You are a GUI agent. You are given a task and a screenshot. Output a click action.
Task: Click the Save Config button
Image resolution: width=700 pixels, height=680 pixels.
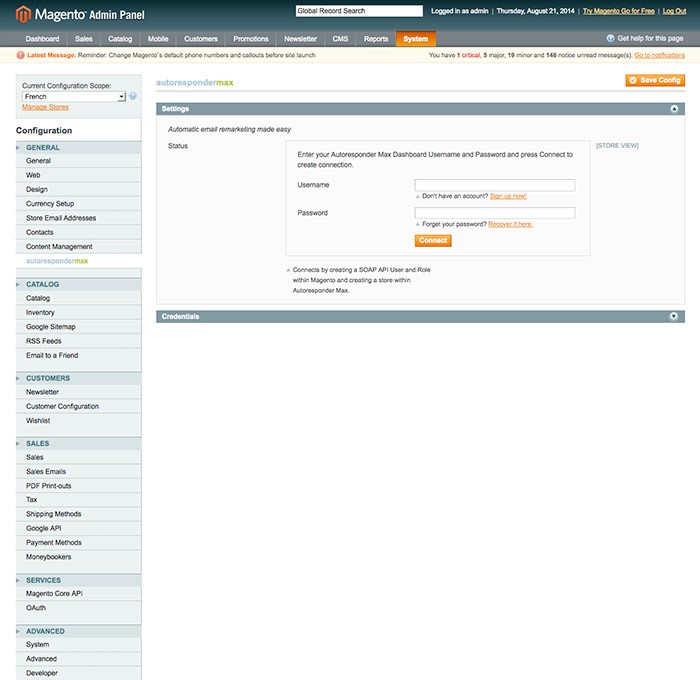coord(655,80)
